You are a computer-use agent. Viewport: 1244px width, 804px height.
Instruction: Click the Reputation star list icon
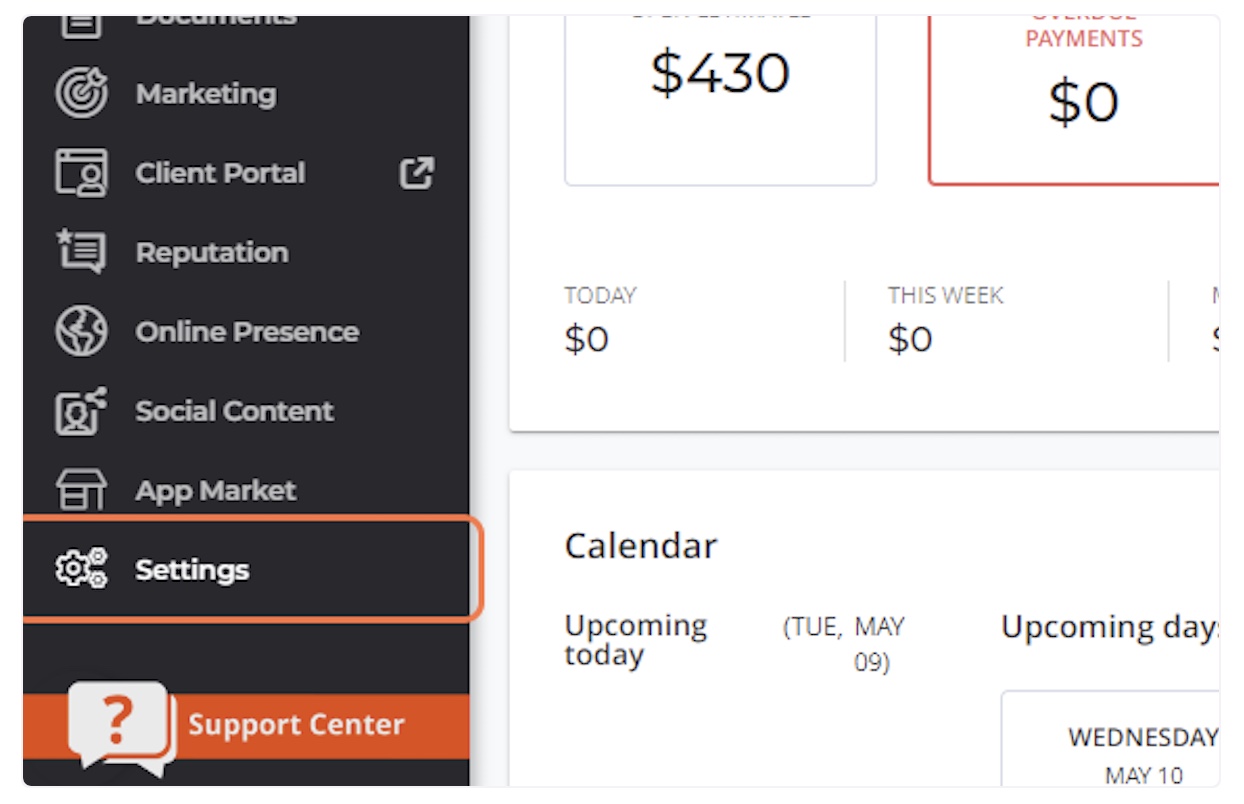81,252
